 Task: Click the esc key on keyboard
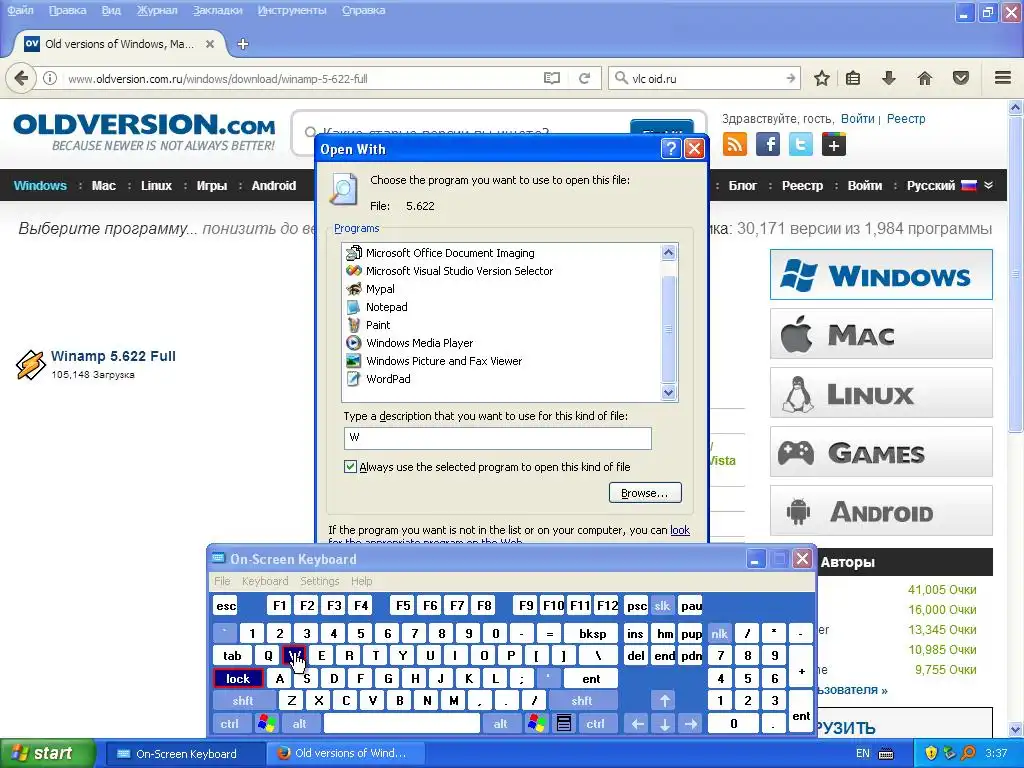pos(226,605)
